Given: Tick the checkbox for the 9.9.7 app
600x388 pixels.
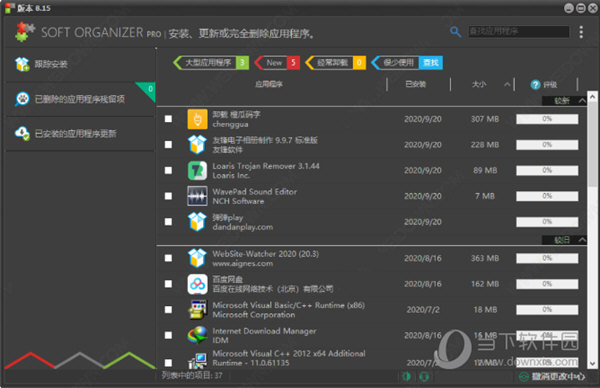Looking at the screenshot, I should [168, 145].
